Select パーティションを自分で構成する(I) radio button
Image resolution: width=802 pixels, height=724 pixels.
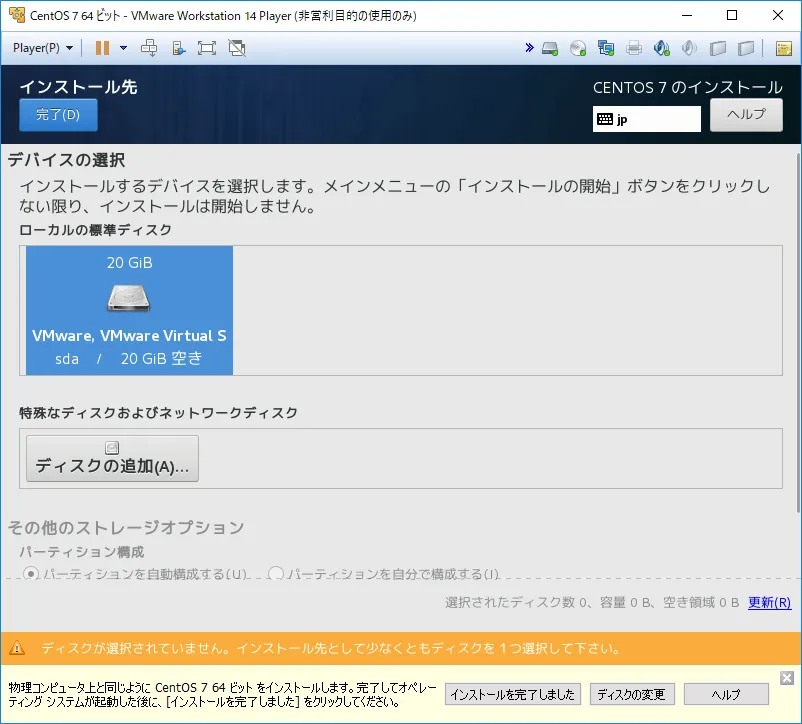point(276,574)
